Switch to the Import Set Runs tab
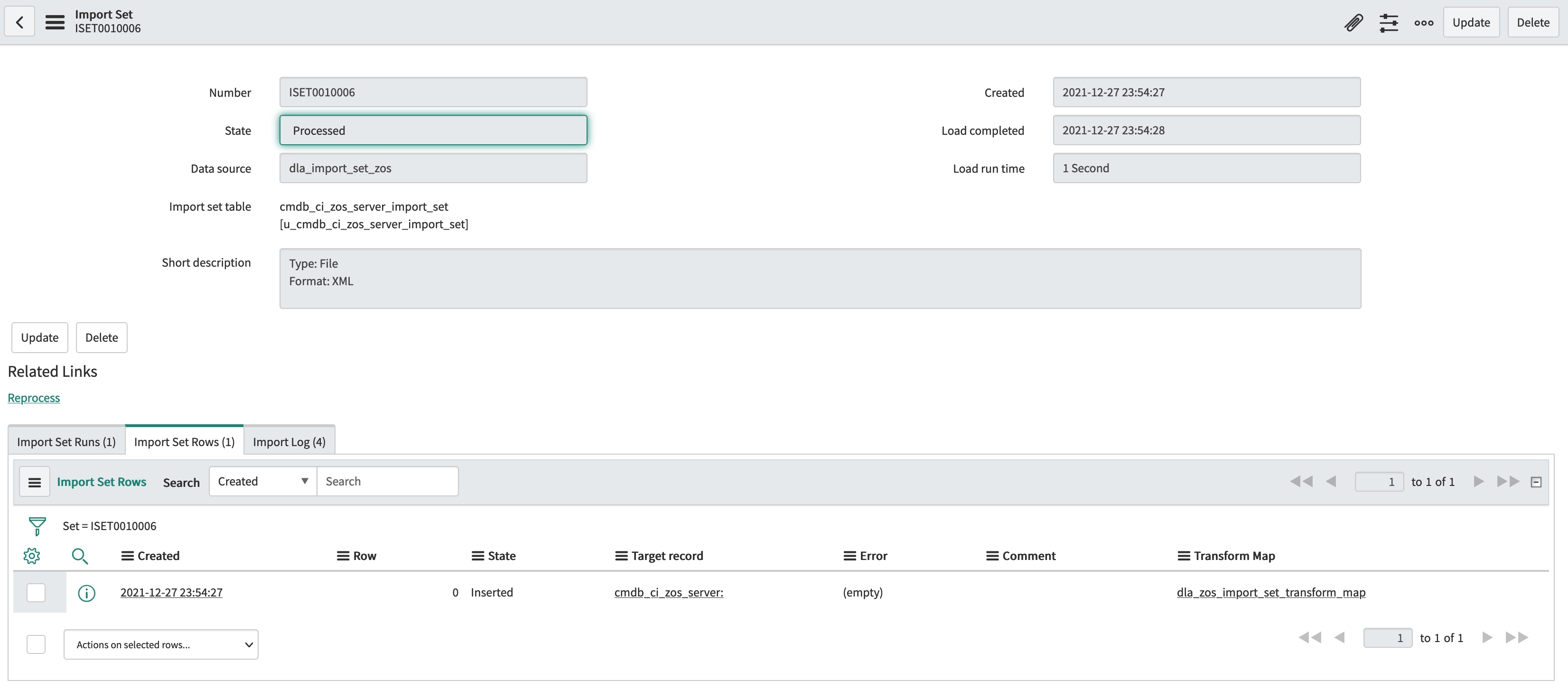The width and height of the screenshot is (1568, 690). tap(66, 442)
